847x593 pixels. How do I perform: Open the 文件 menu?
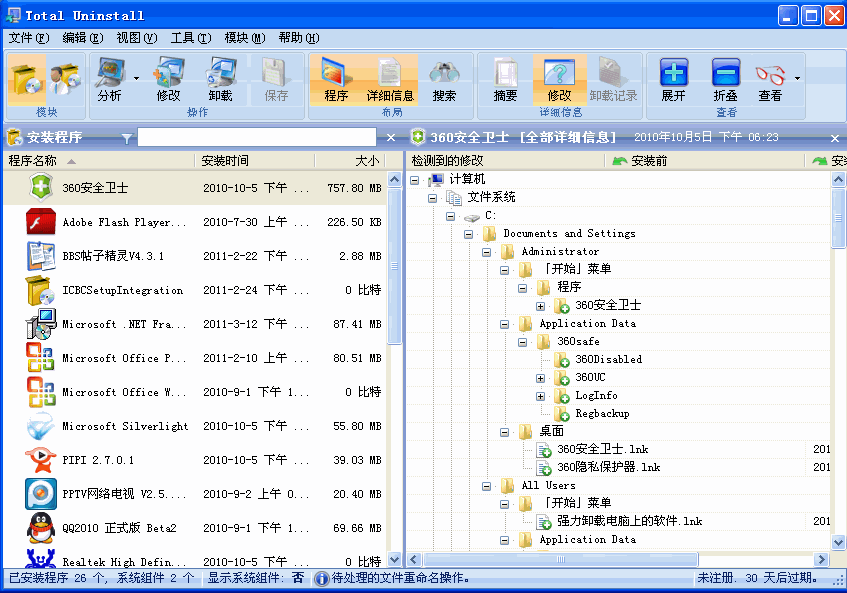point(29,38)
